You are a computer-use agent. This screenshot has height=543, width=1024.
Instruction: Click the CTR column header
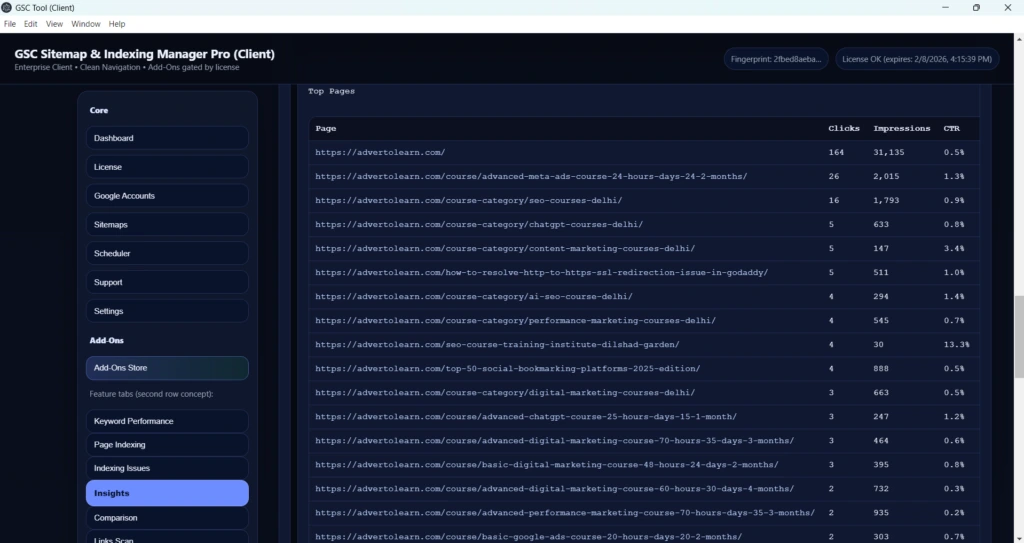point(952,128)
